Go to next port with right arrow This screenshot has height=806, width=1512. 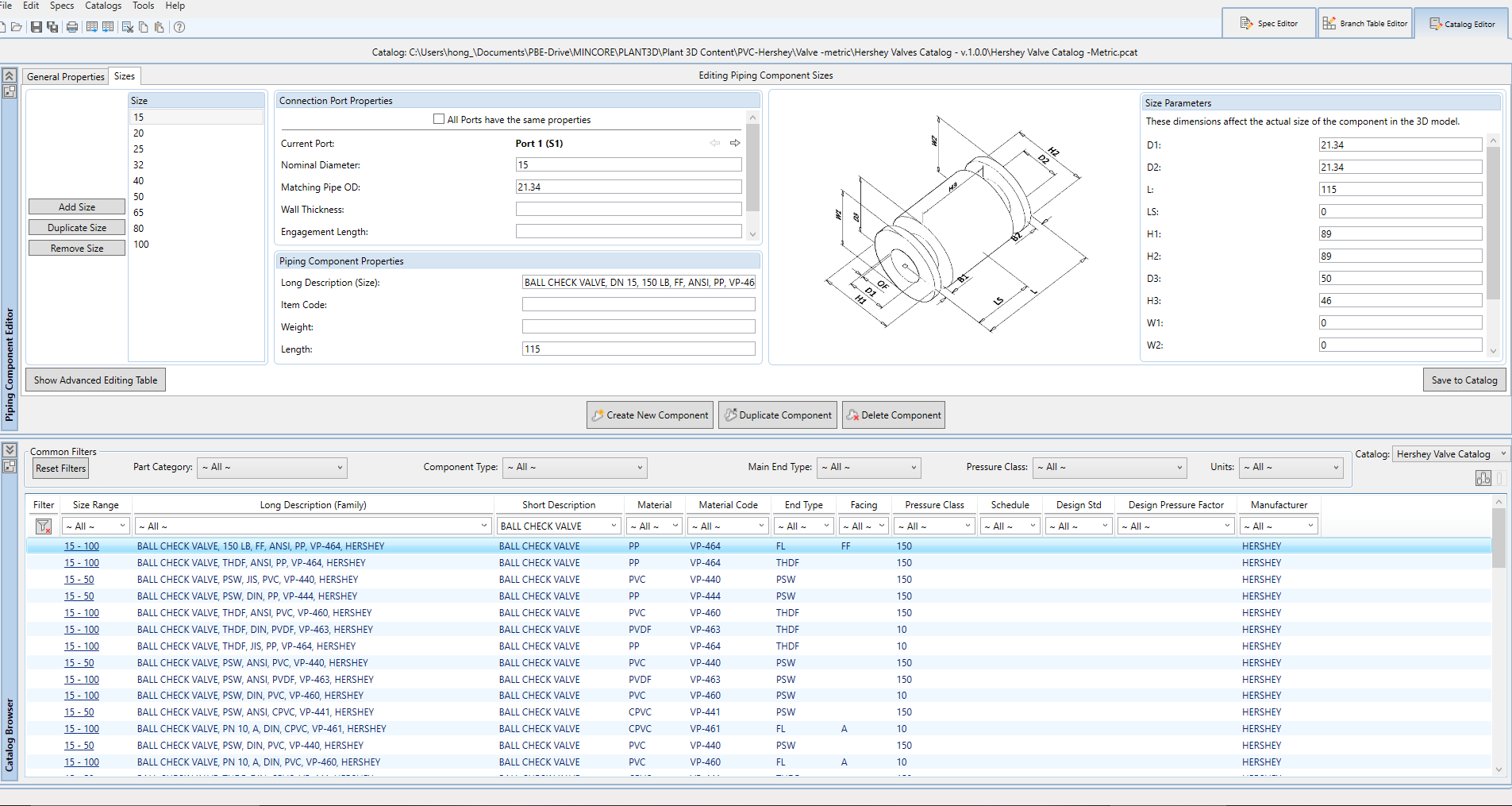pos(735,143)
